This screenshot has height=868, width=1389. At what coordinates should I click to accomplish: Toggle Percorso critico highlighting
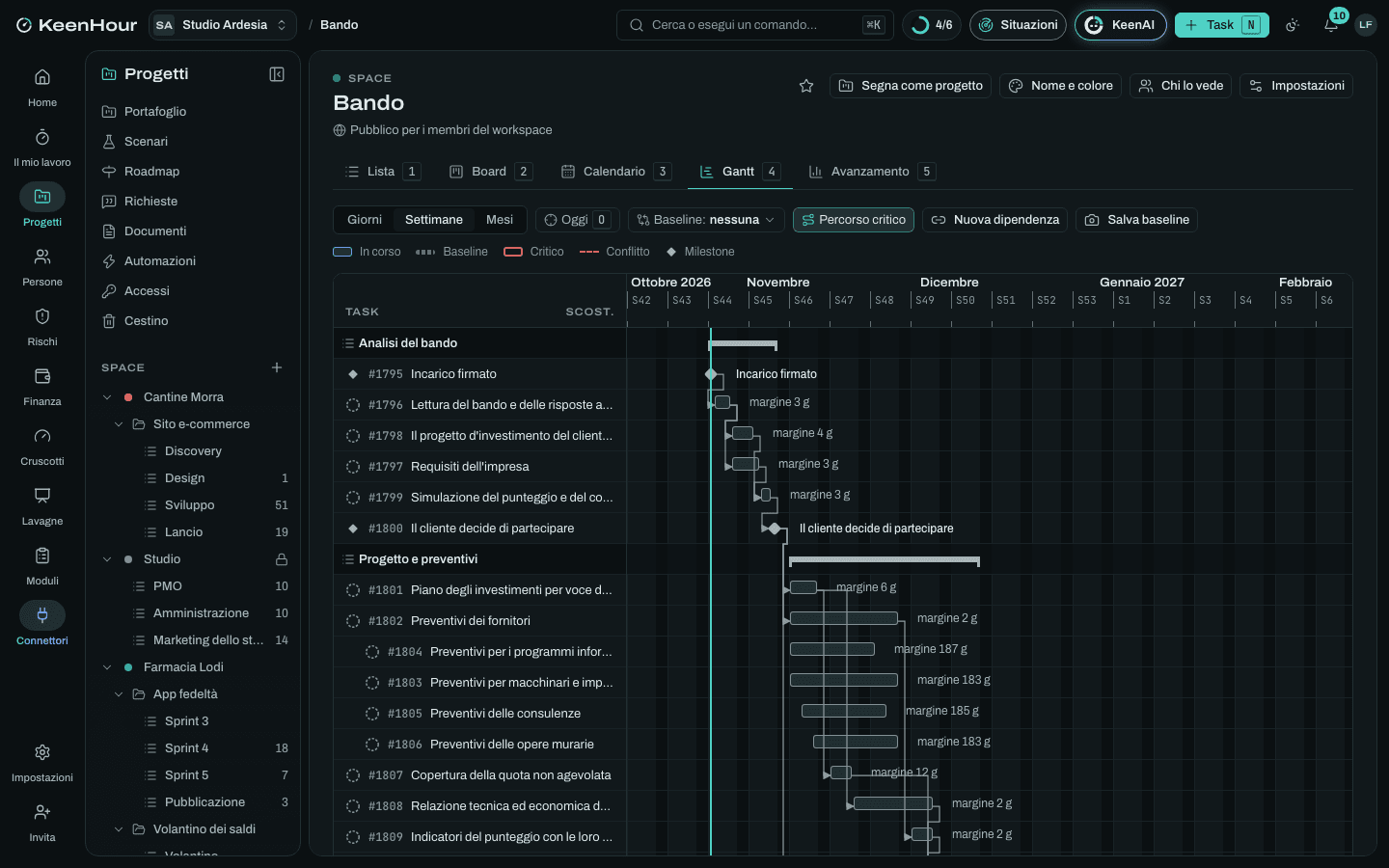[x=854, y=220]
